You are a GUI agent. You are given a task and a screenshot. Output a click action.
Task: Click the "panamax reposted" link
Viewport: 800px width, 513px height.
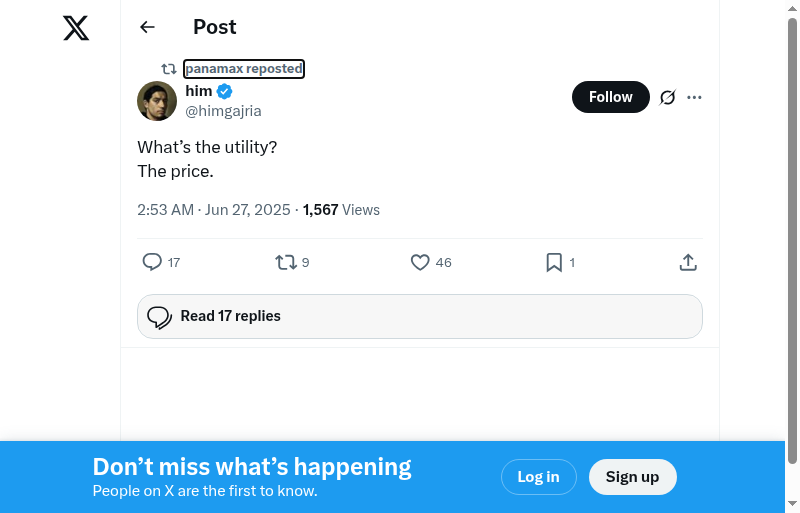click(244, 69)
